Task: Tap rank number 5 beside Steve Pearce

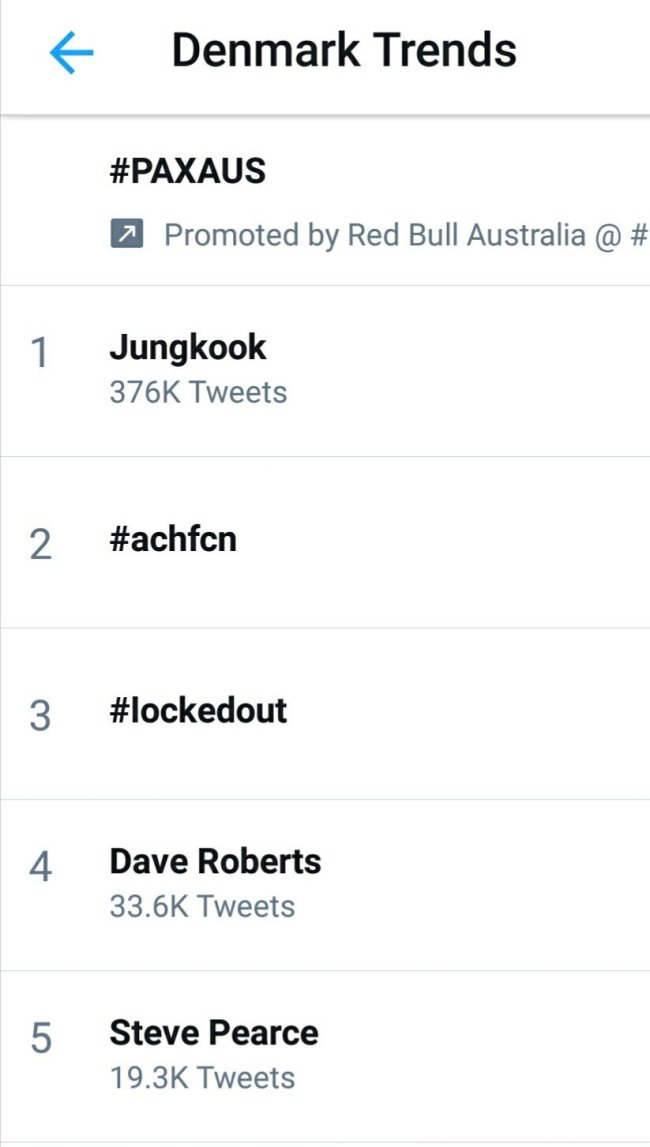Action: [41, 1039]
